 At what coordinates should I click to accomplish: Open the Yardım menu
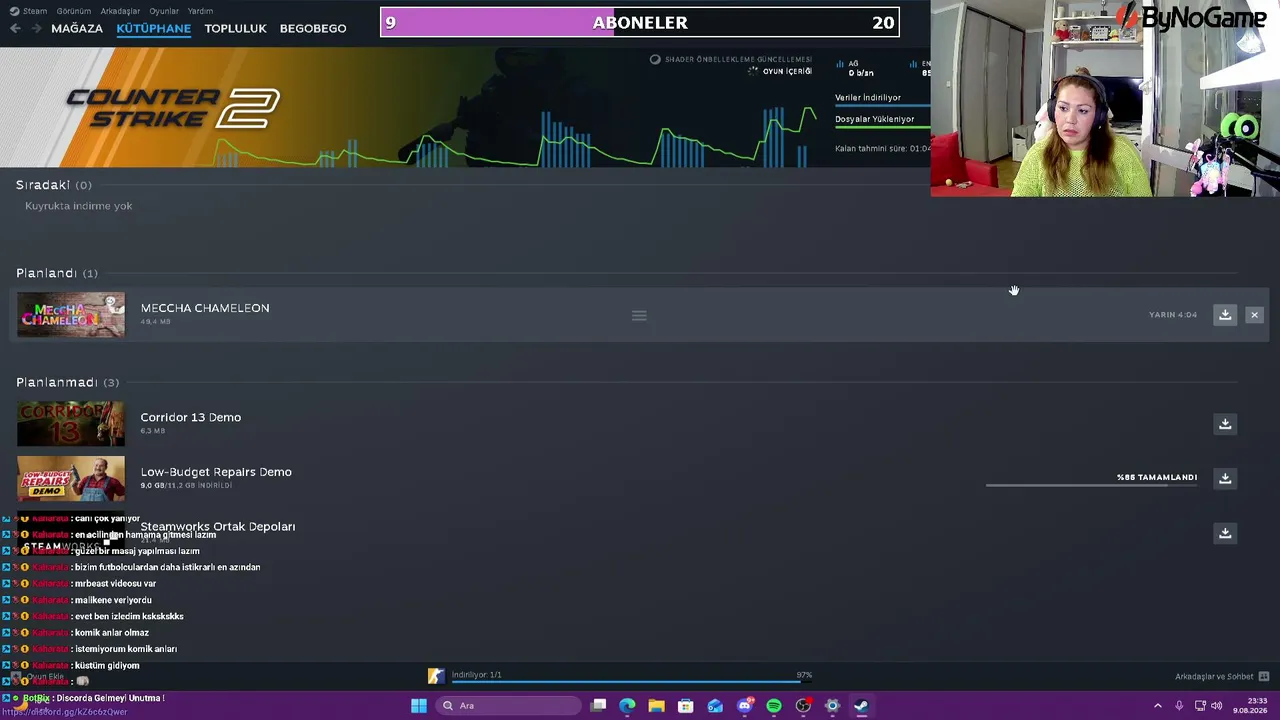200,11
